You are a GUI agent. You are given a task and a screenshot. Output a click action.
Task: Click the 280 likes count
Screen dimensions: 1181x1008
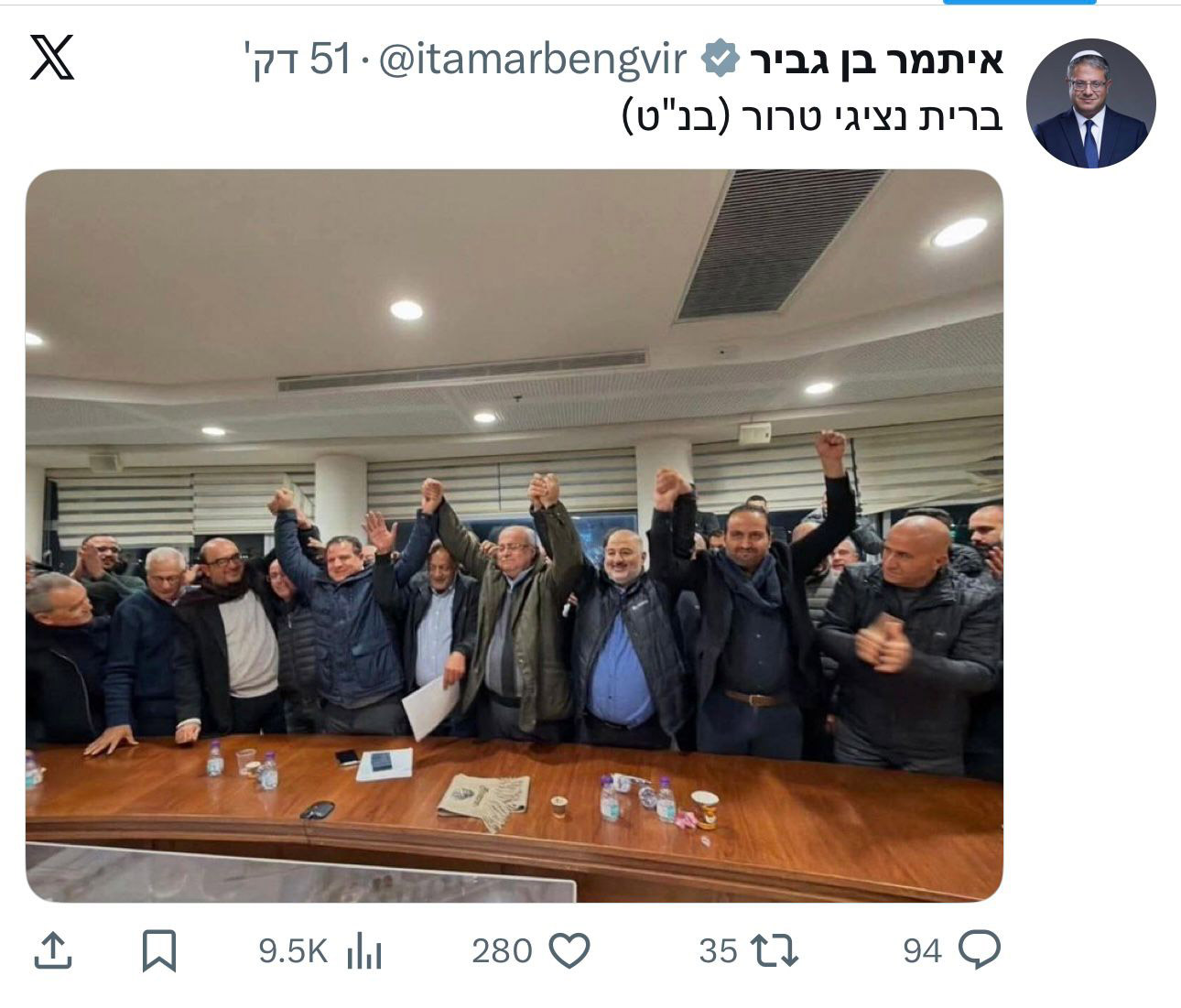[x=502, y=951]
